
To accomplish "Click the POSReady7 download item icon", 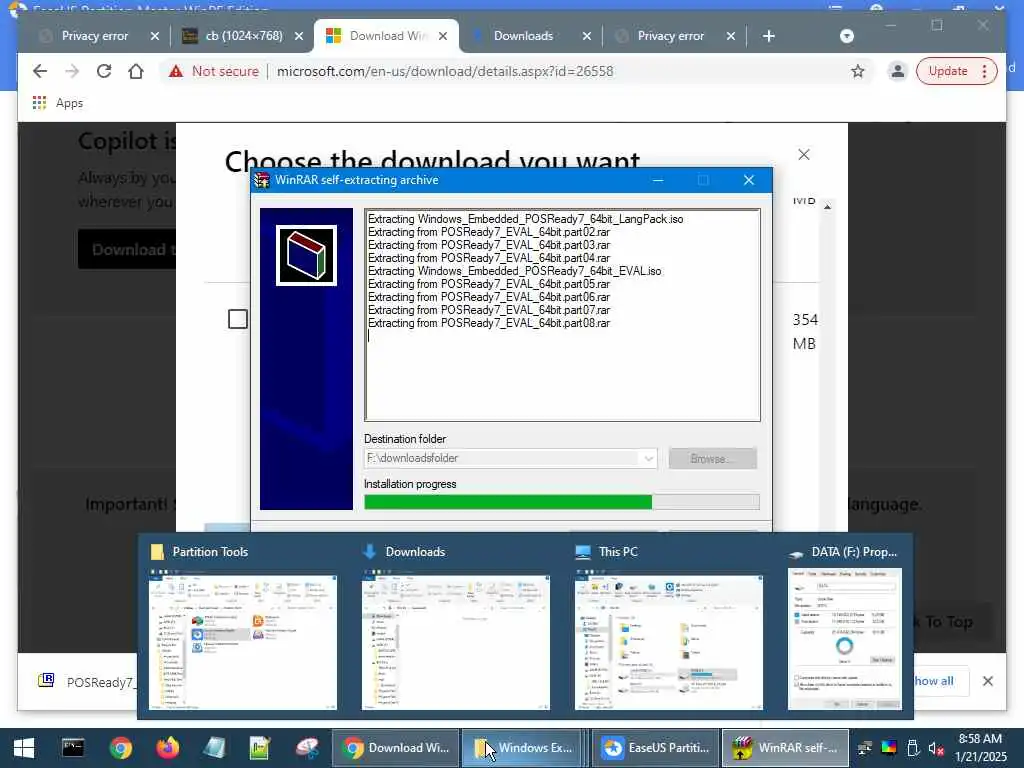I will (46, 681).
